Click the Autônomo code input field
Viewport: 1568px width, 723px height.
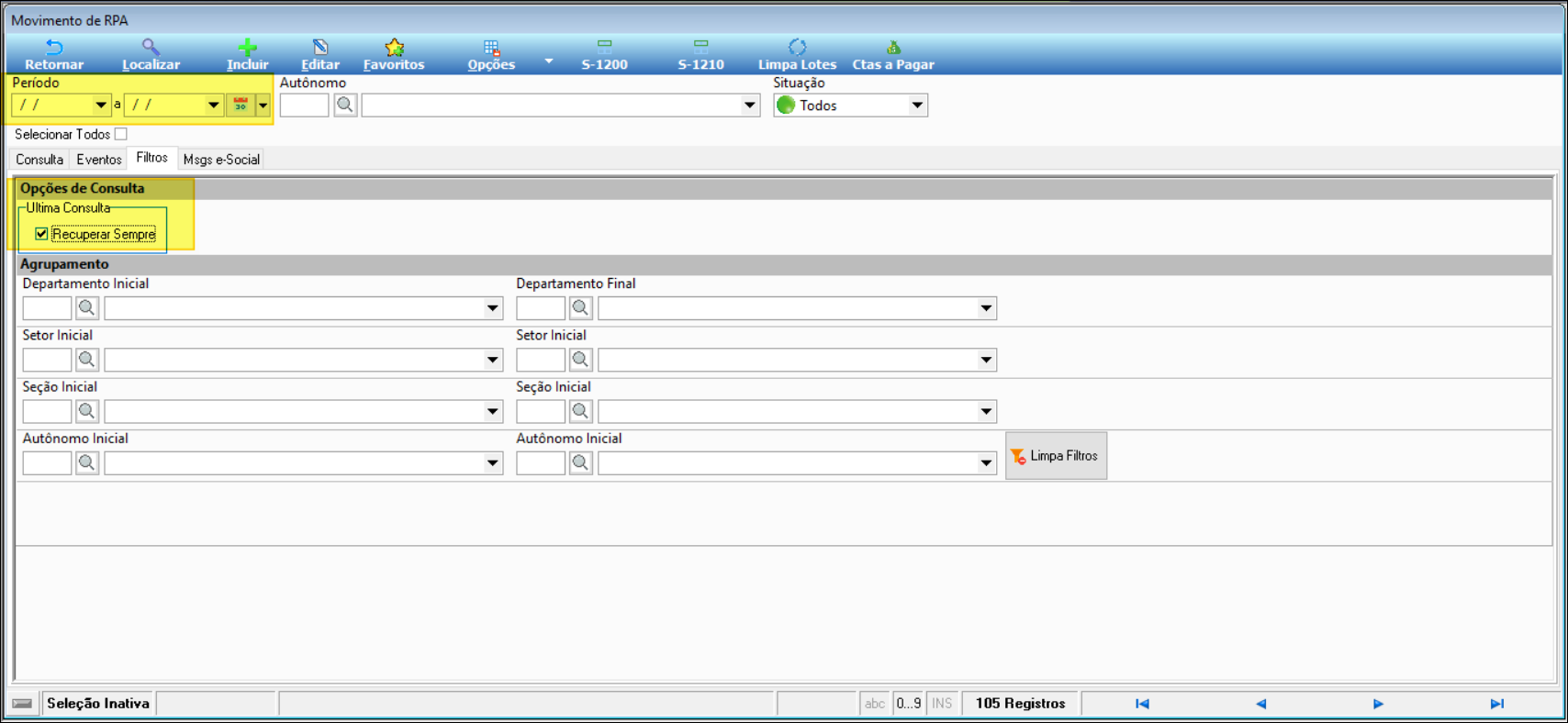tap(304, 106)
